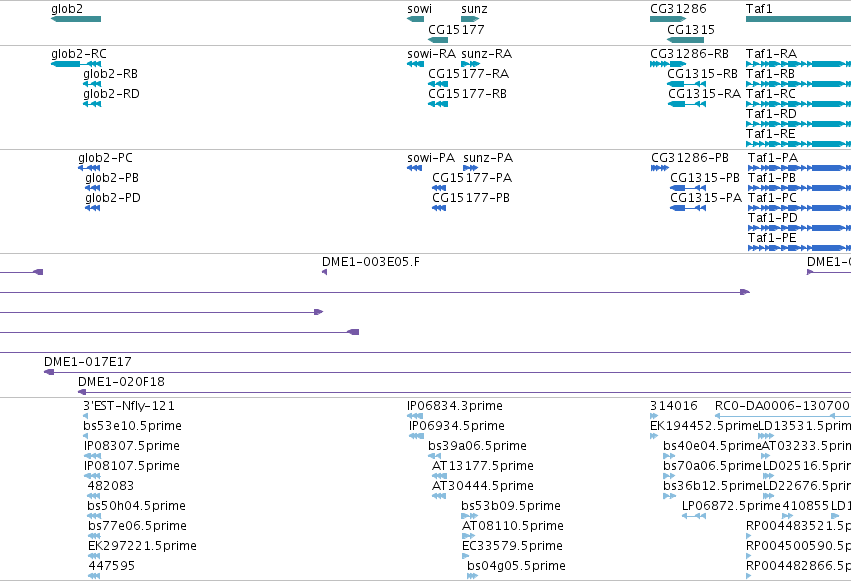Click the glob2-RD transcript
The width and height of the screenshot is (851, 581).
pyautogui.click(x=111, y=94)
